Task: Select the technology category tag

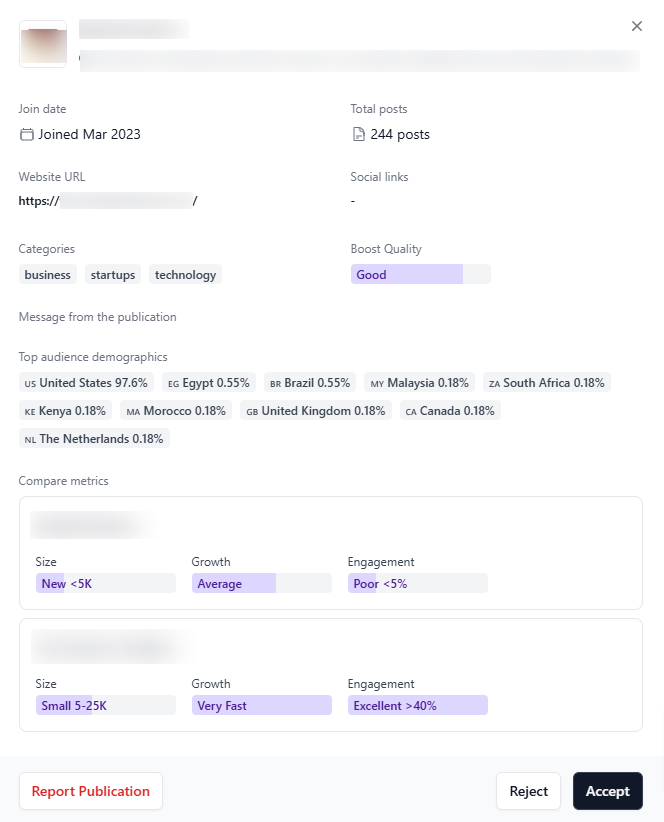Action: tap(185, 274)
